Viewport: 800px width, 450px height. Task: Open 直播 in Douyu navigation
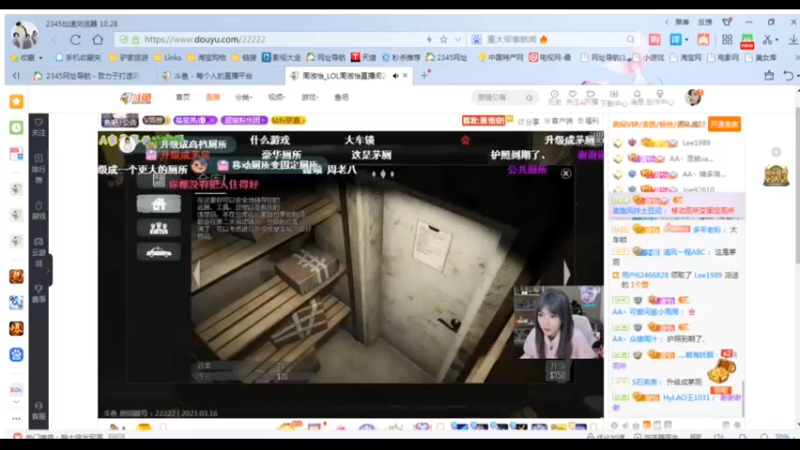pyautogui.click(x=212, y=97)
